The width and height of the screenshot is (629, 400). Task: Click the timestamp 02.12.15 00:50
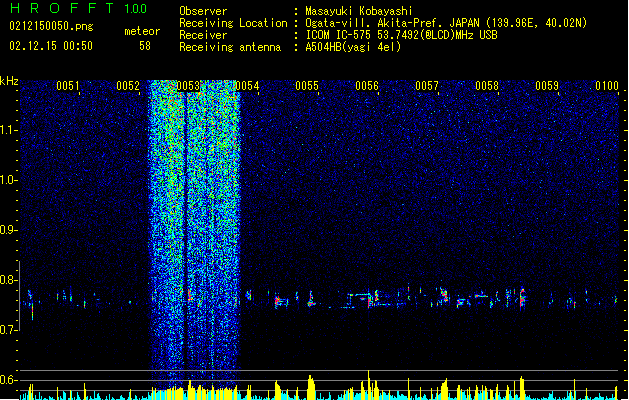click(x=51, y=46)
